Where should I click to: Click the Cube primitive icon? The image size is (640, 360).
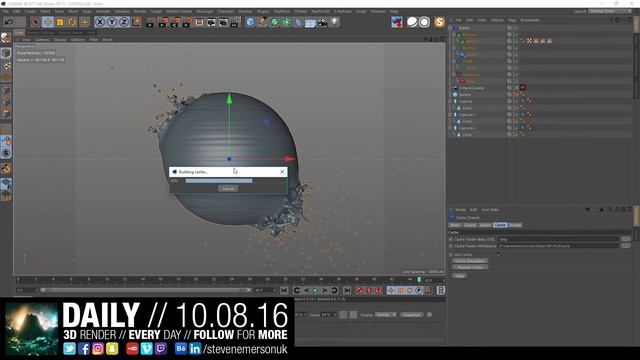pyautogui.click(x=251, y=22)
